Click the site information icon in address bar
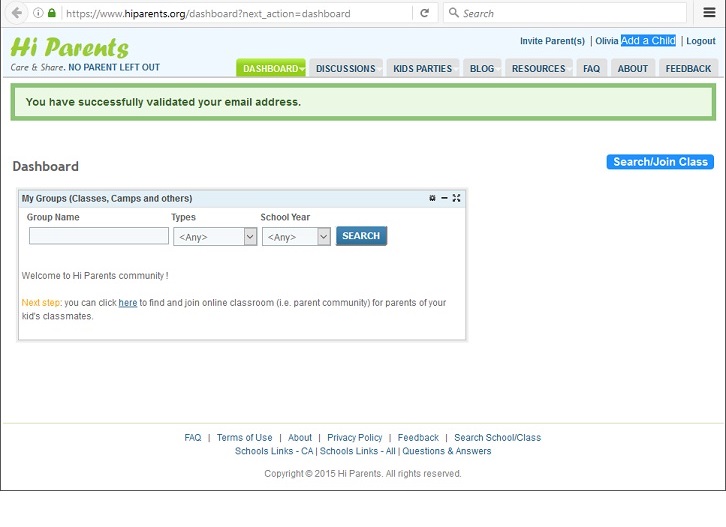The height and width of the screenshot is (527, 726). 38,13
